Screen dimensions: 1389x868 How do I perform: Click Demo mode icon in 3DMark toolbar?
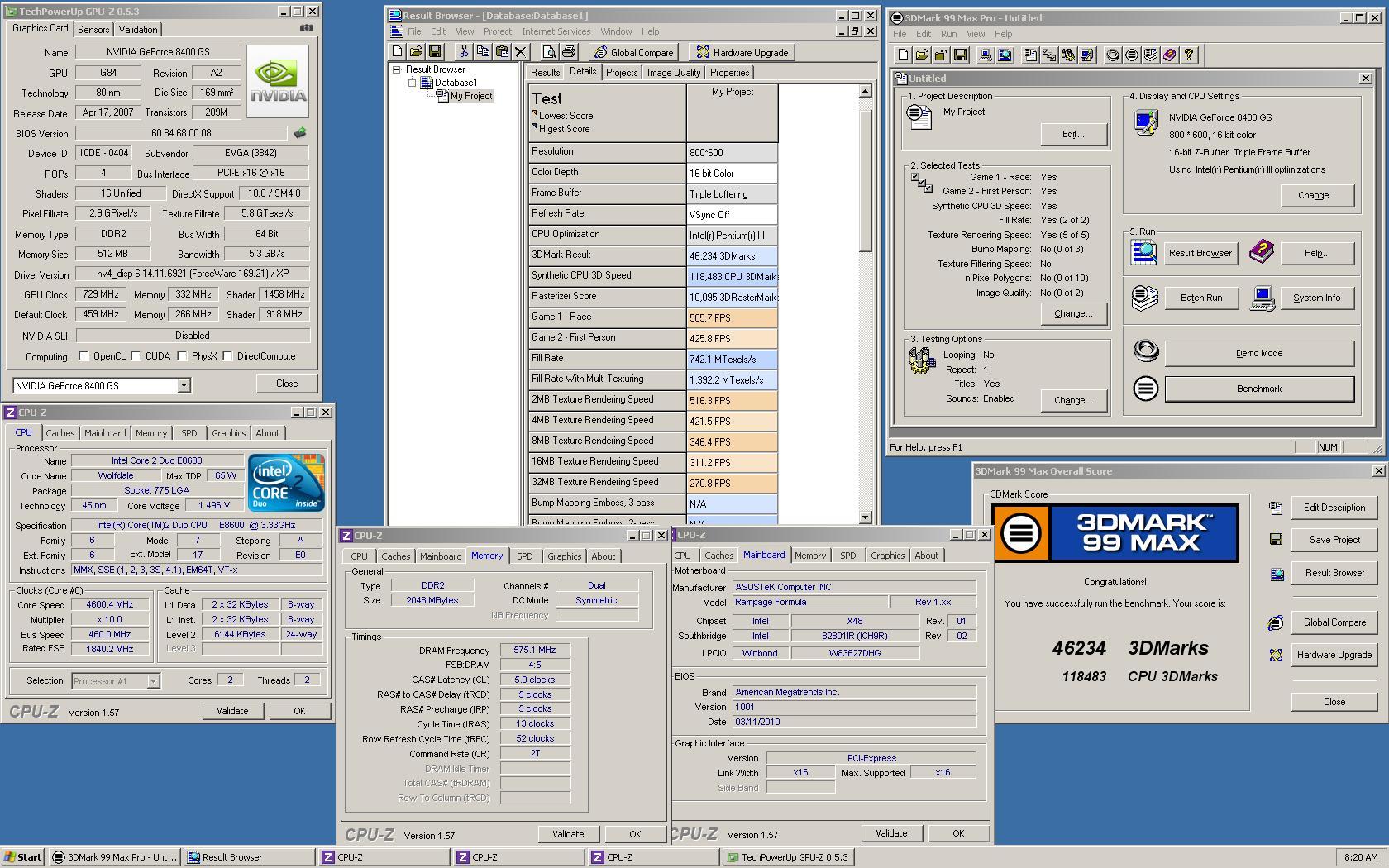pyautogui.click(x=1113, y=55)
